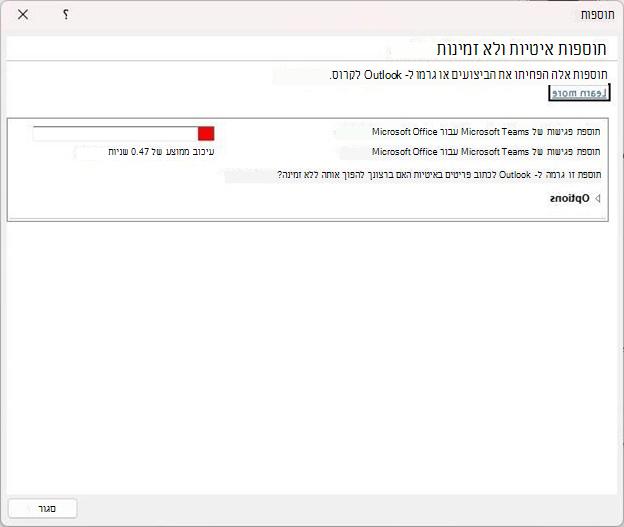The image size is (624, 527).
Task: Click the תוספות title bar label
Action: click(x=597, y=15)
